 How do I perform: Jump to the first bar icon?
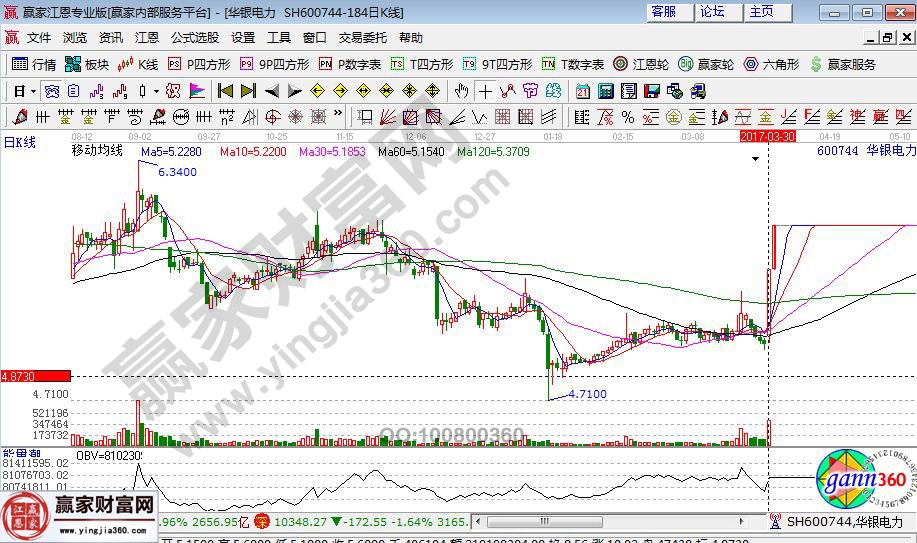click(x=225, y=91)
